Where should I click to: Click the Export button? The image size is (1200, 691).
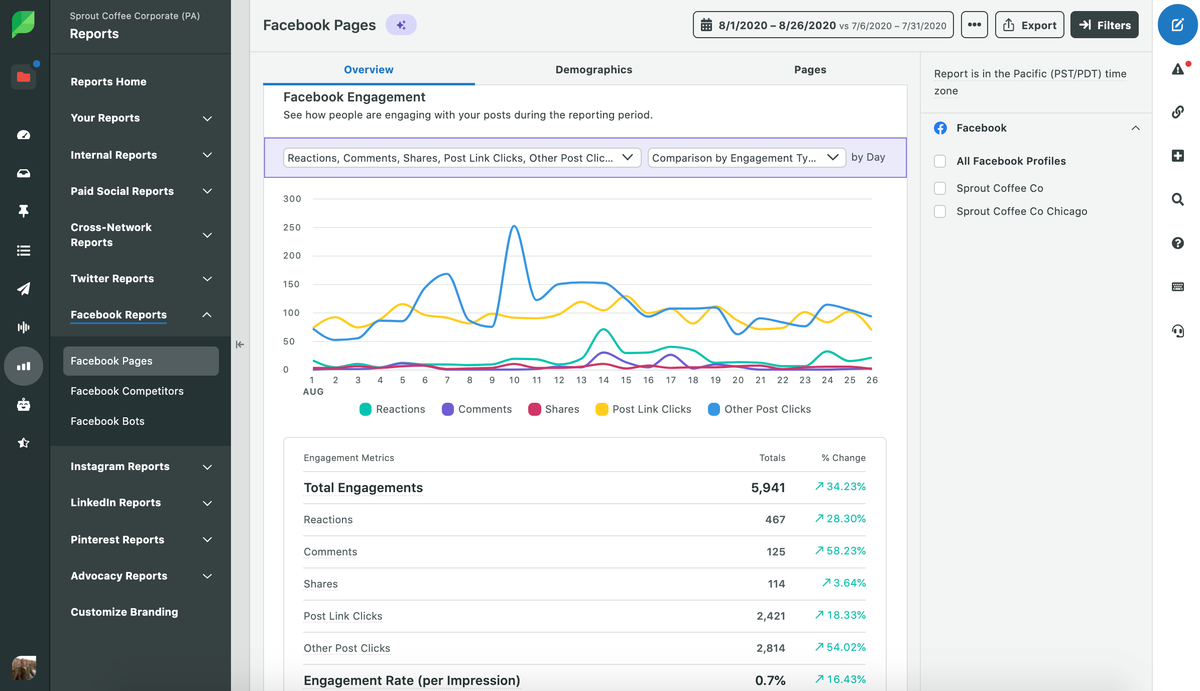pos(1029,25)
